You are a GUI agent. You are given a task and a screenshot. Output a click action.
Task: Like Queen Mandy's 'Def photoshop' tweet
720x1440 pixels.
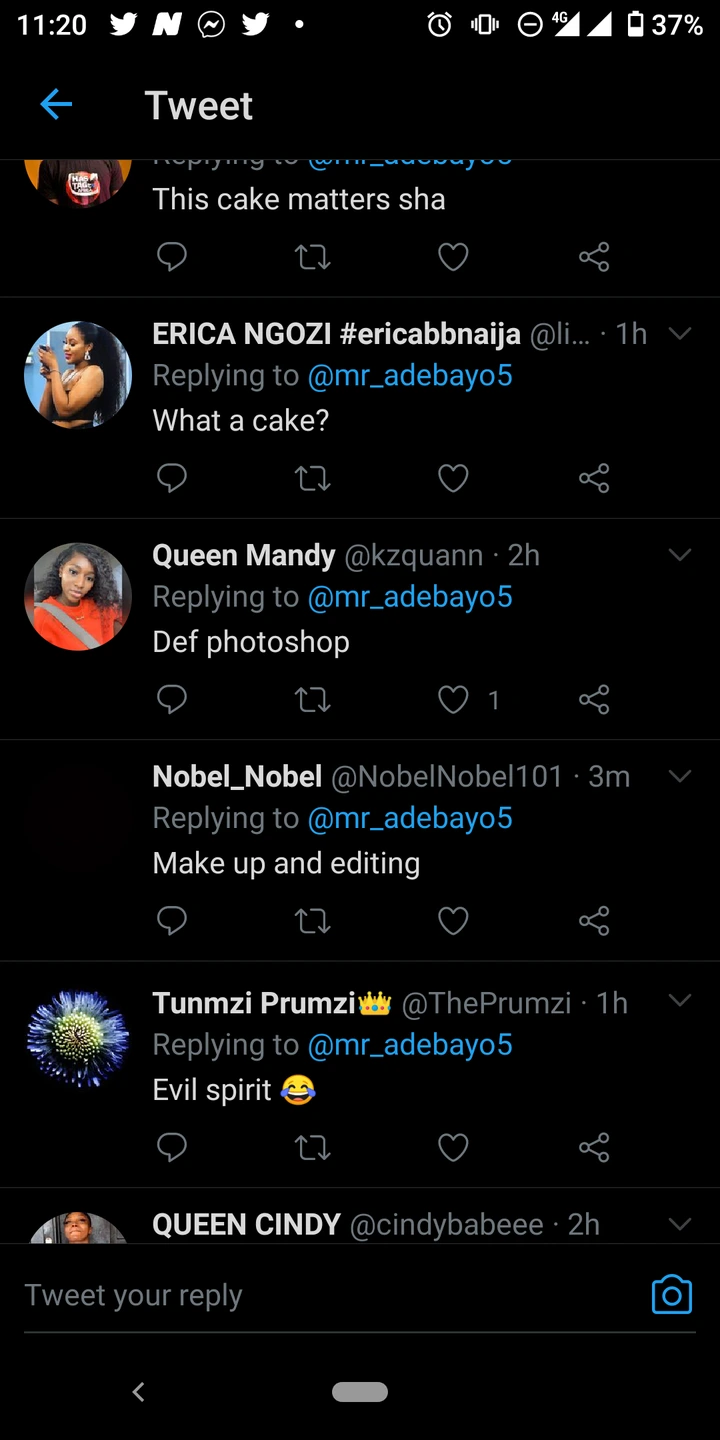[x=453, y=700]
